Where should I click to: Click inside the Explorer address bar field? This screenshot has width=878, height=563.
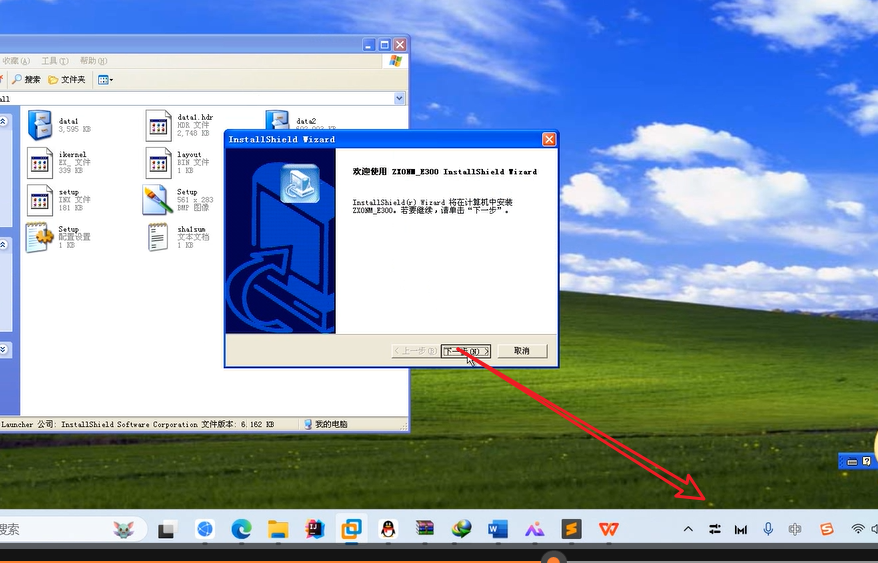[x=196, y=99]
